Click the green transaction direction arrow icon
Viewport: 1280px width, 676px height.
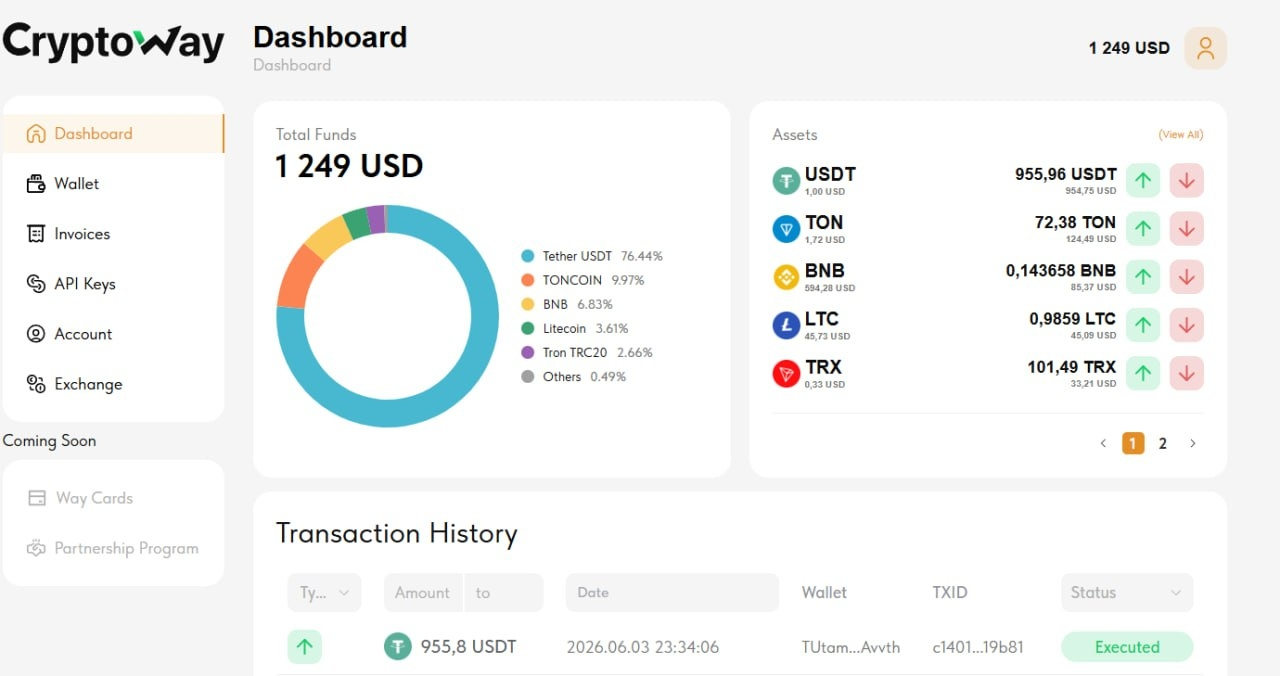[x=305, y=647]
